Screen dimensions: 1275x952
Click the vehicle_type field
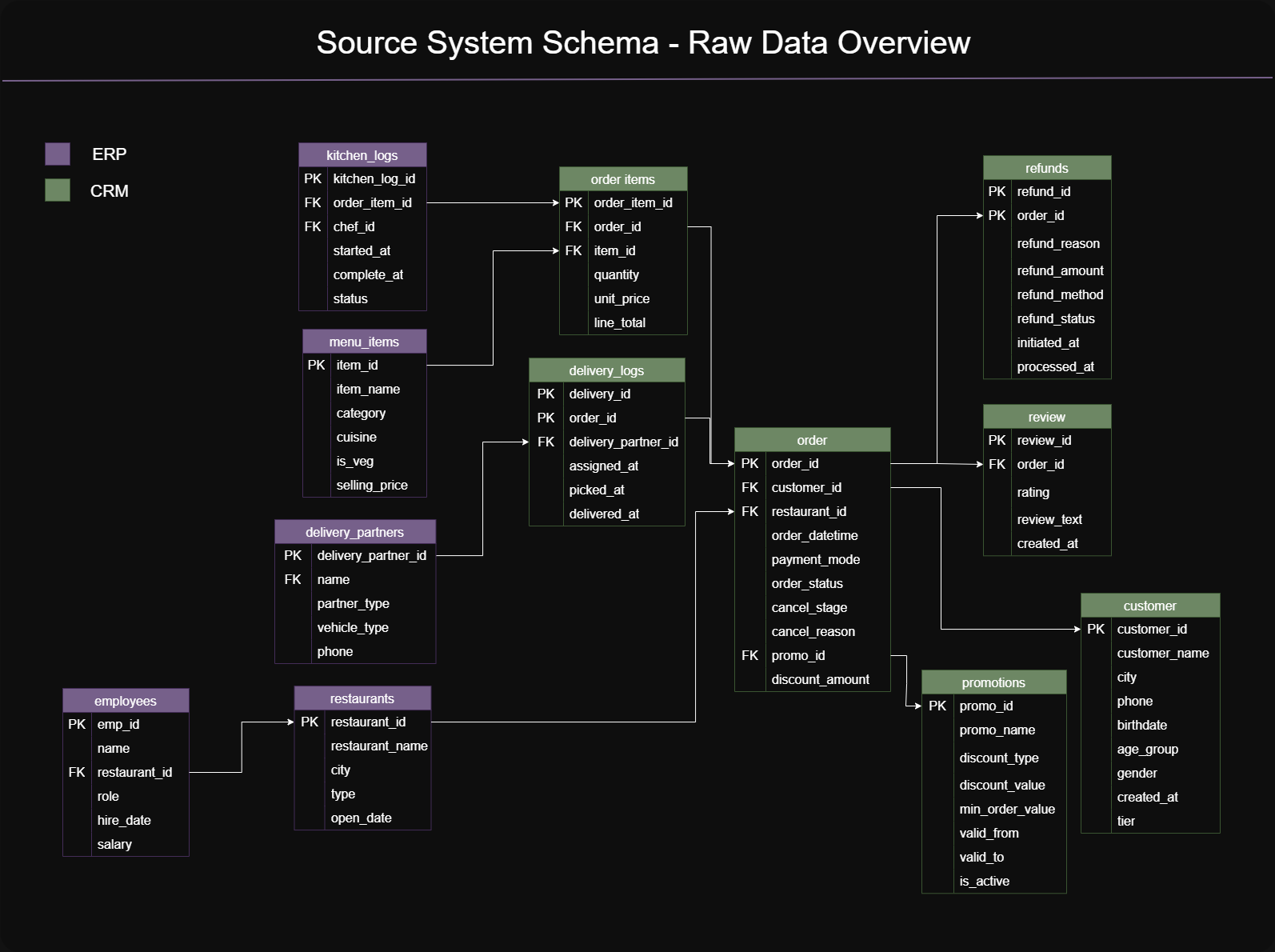pos(353,627)
